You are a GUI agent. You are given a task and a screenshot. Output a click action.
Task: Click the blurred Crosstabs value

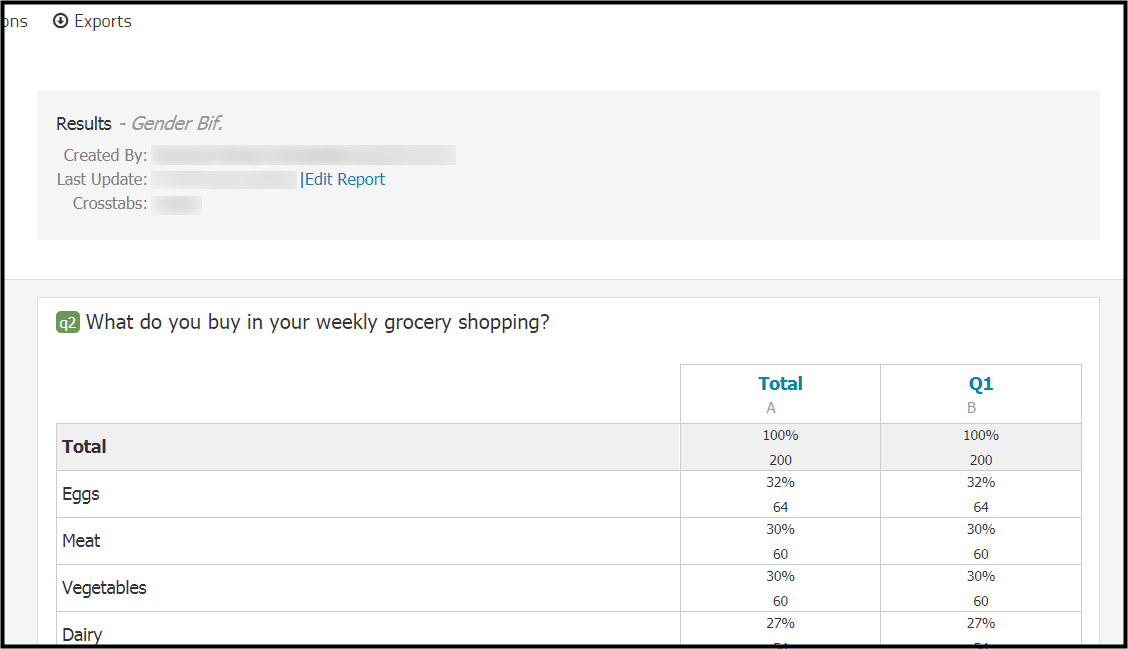(x=177, y=204)
